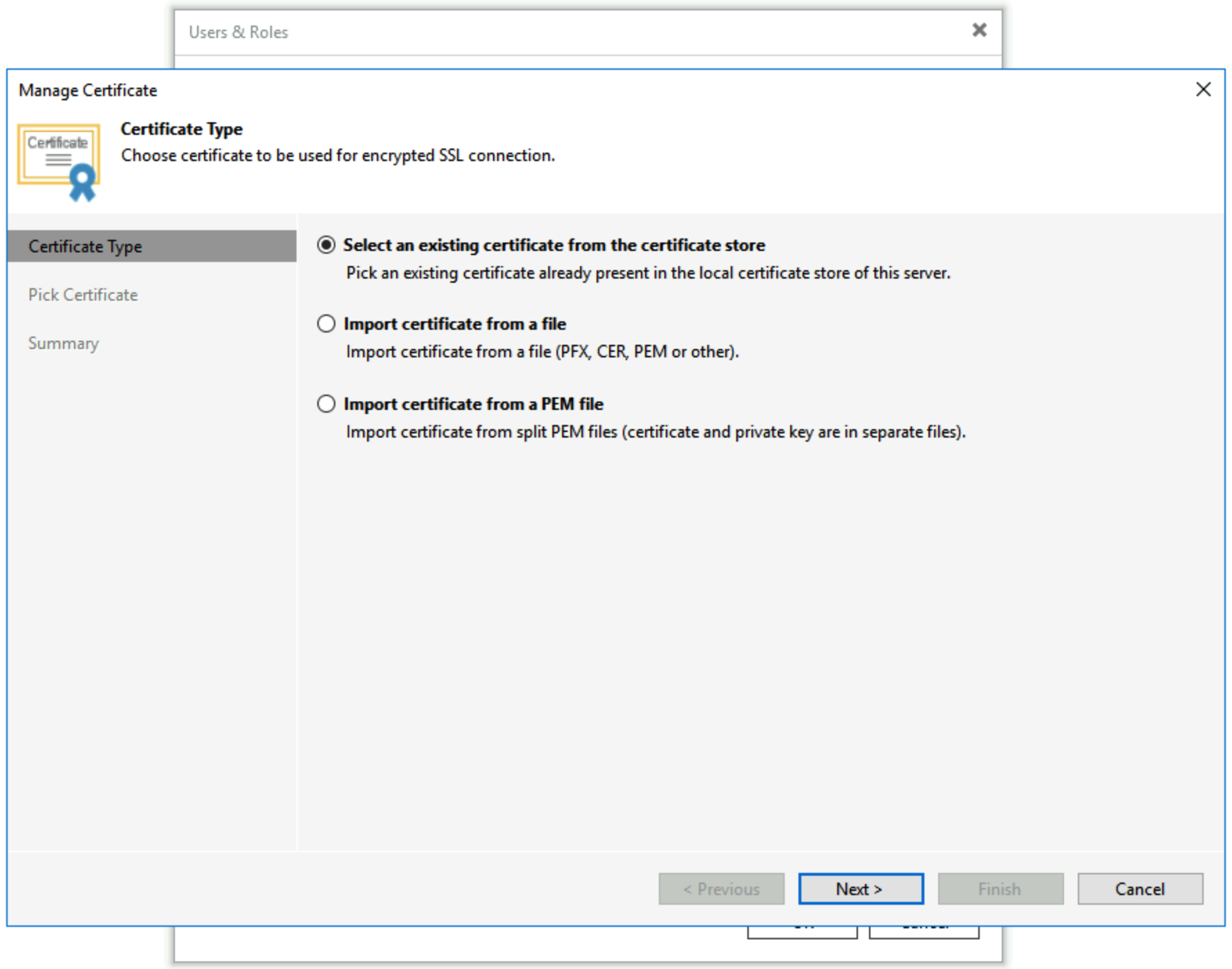Image resolution: width=1232 pixels, height=969 pixels.
Task: Click the split PEM files description text
Action: coord(655,432)
